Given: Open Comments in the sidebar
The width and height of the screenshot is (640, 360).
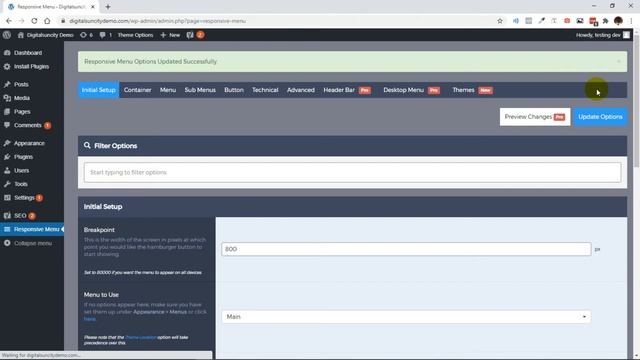Looking at the screenshot, I should click(x=28, y=125).
